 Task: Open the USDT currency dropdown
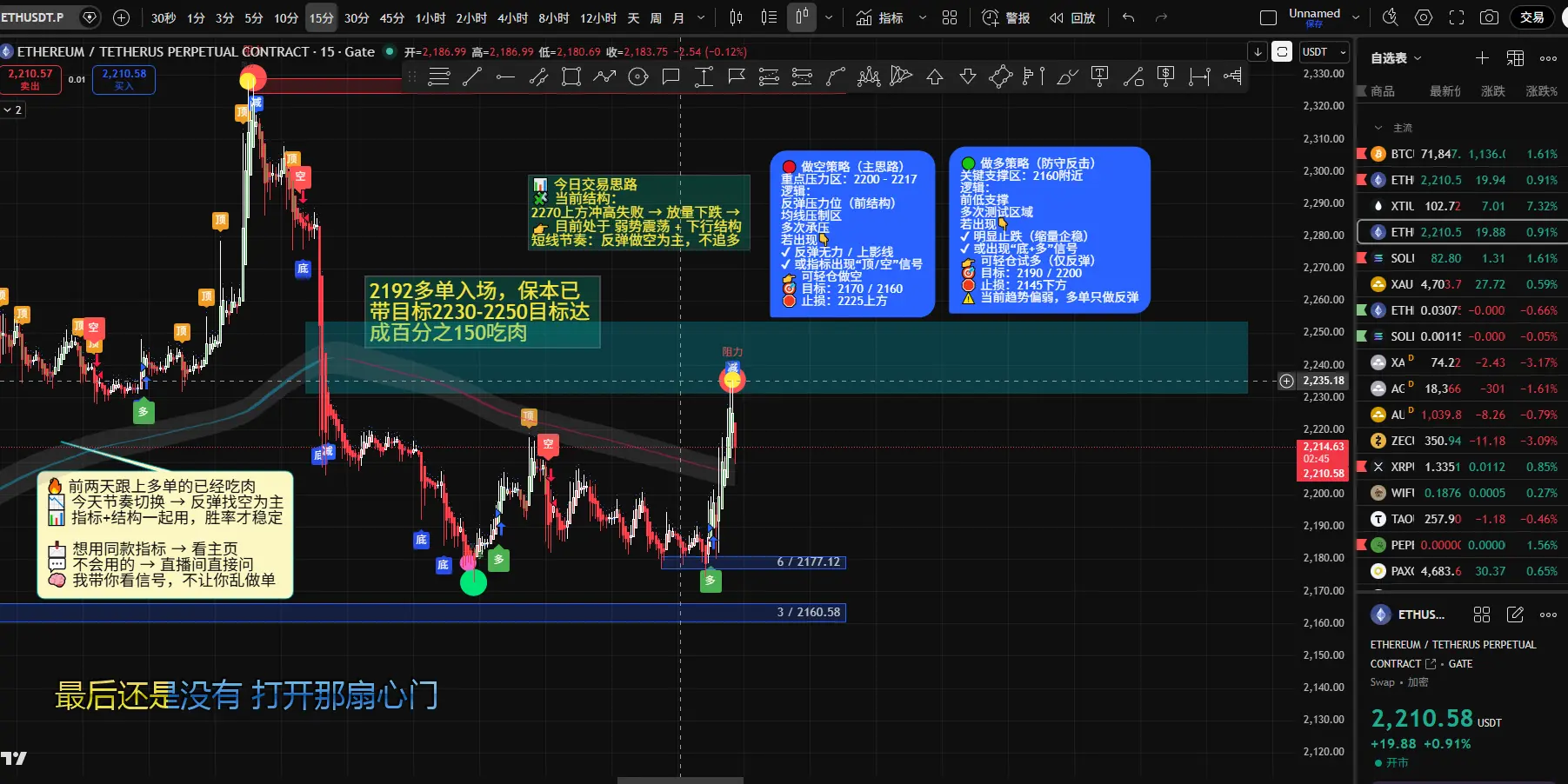click(x=1324, y=52)
